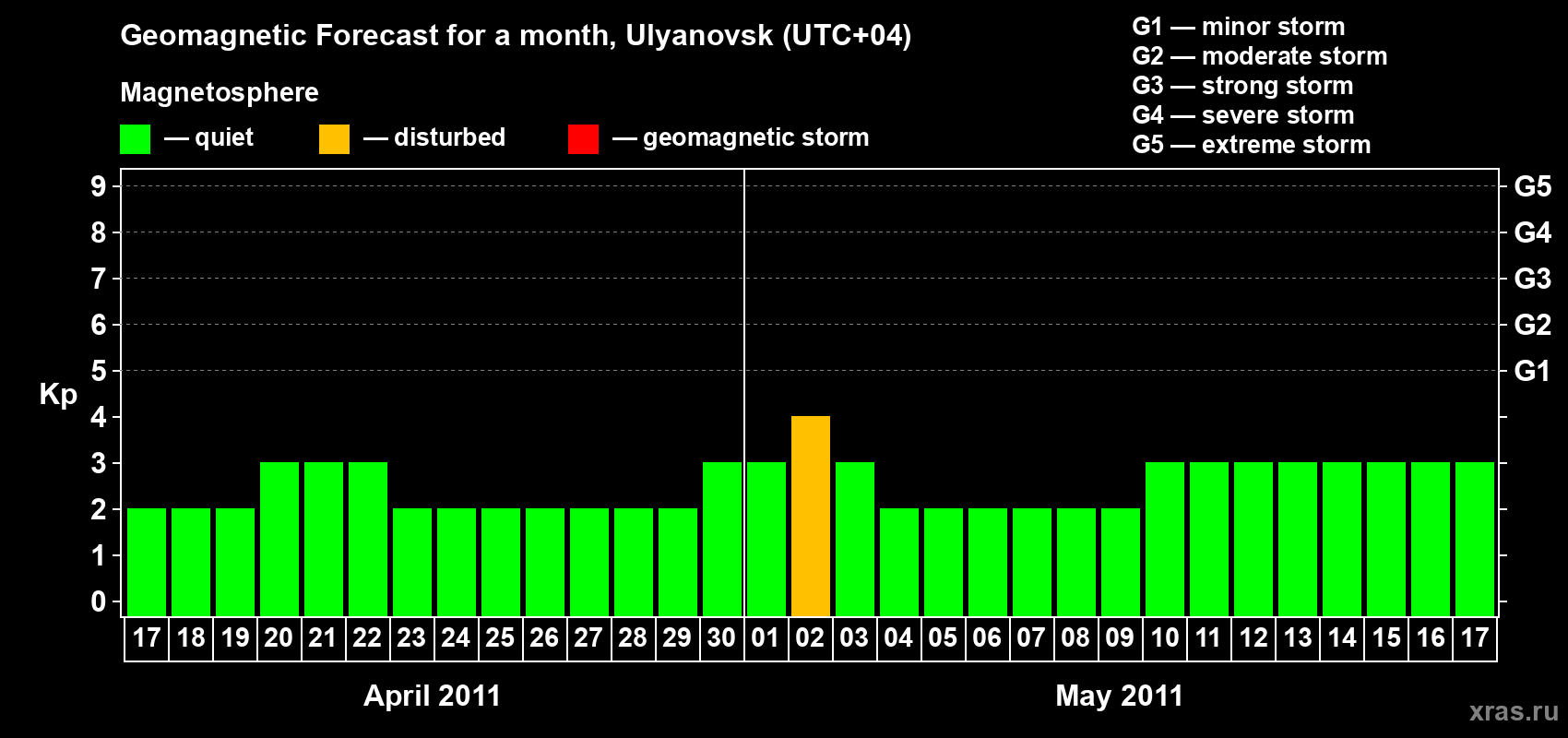Click the April 2011 month label
The height and width of the screenshot is (738, 1568).
point(432,696)
